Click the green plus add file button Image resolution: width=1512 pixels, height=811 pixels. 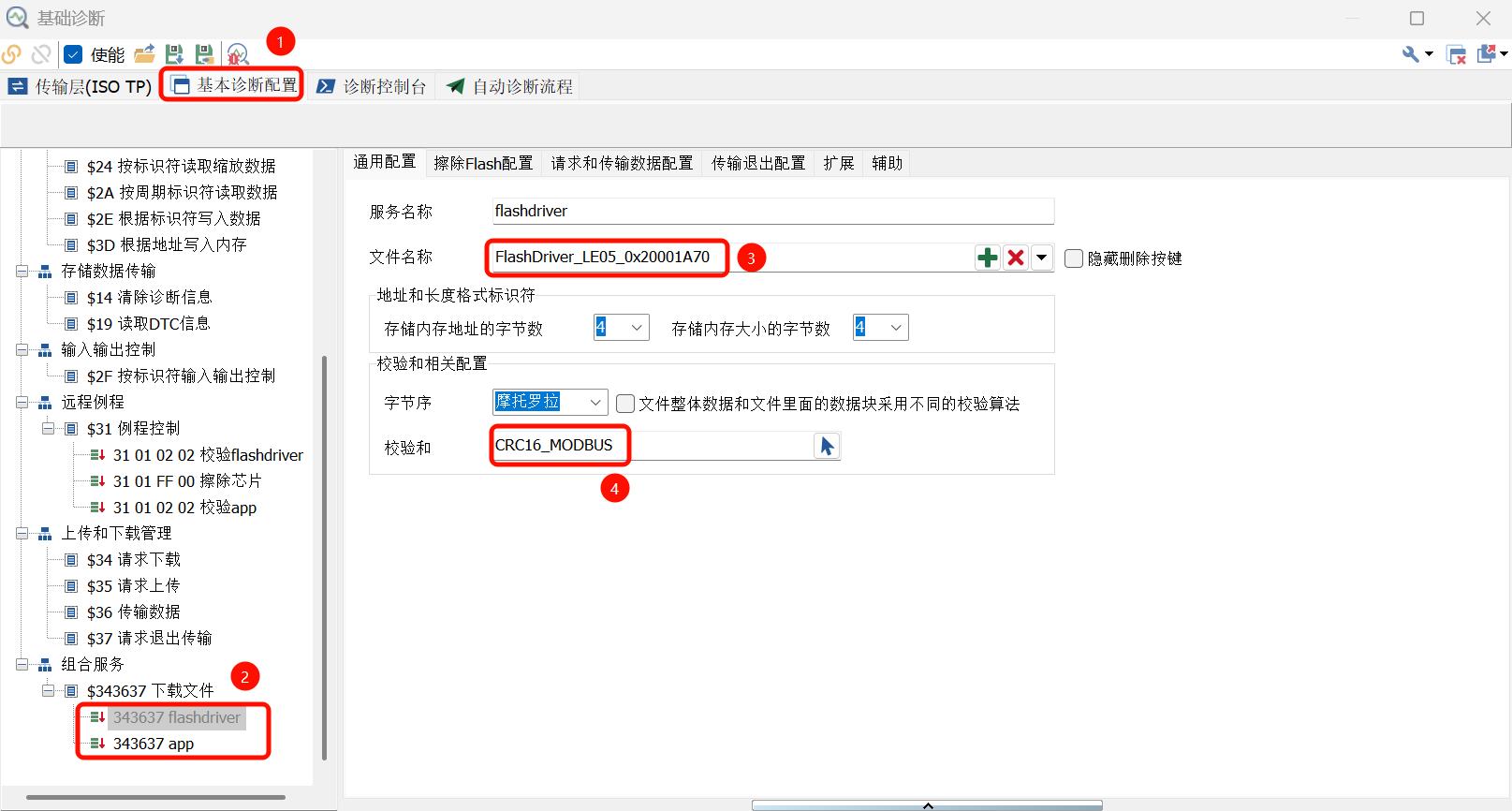point(988,258)
